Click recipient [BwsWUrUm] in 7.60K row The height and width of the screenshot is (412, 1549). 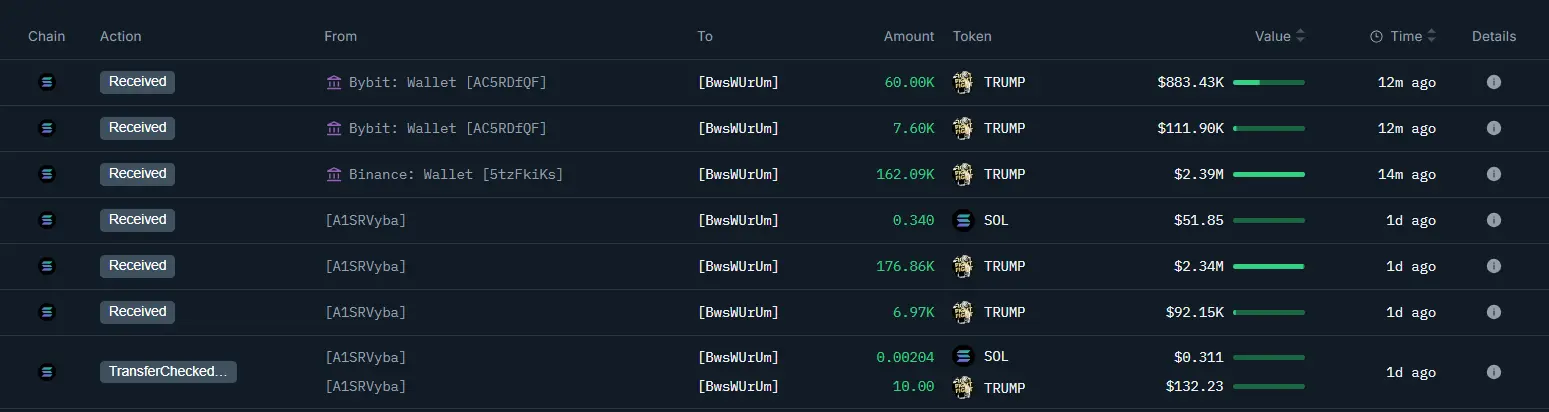click(x=738, y=128)
